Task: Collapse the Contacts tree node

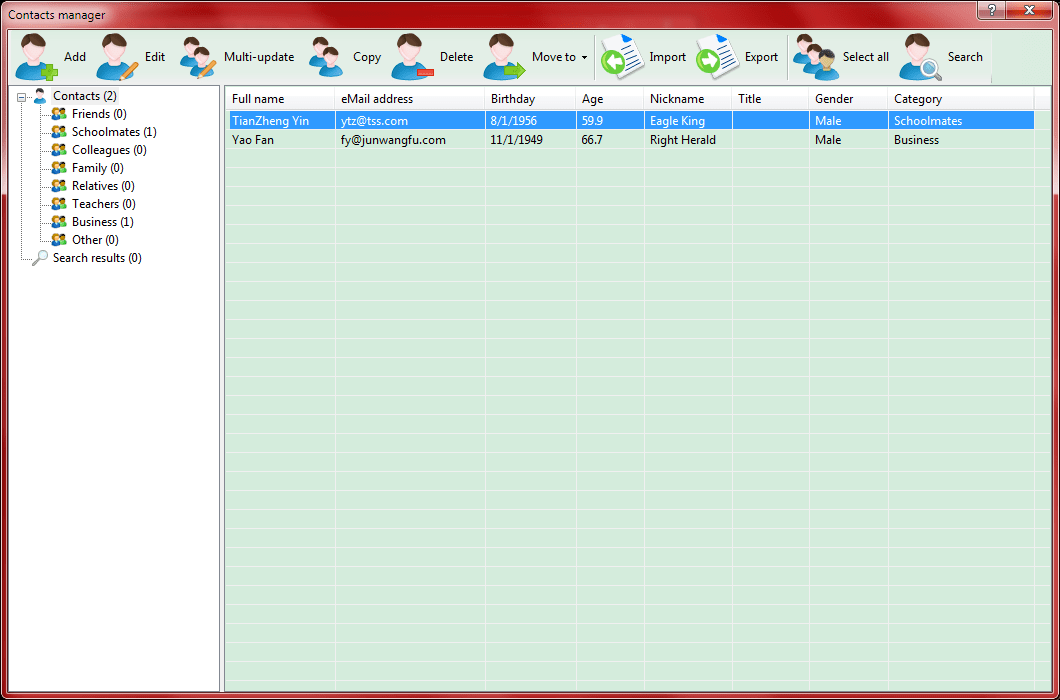Action: coord(22,97)
